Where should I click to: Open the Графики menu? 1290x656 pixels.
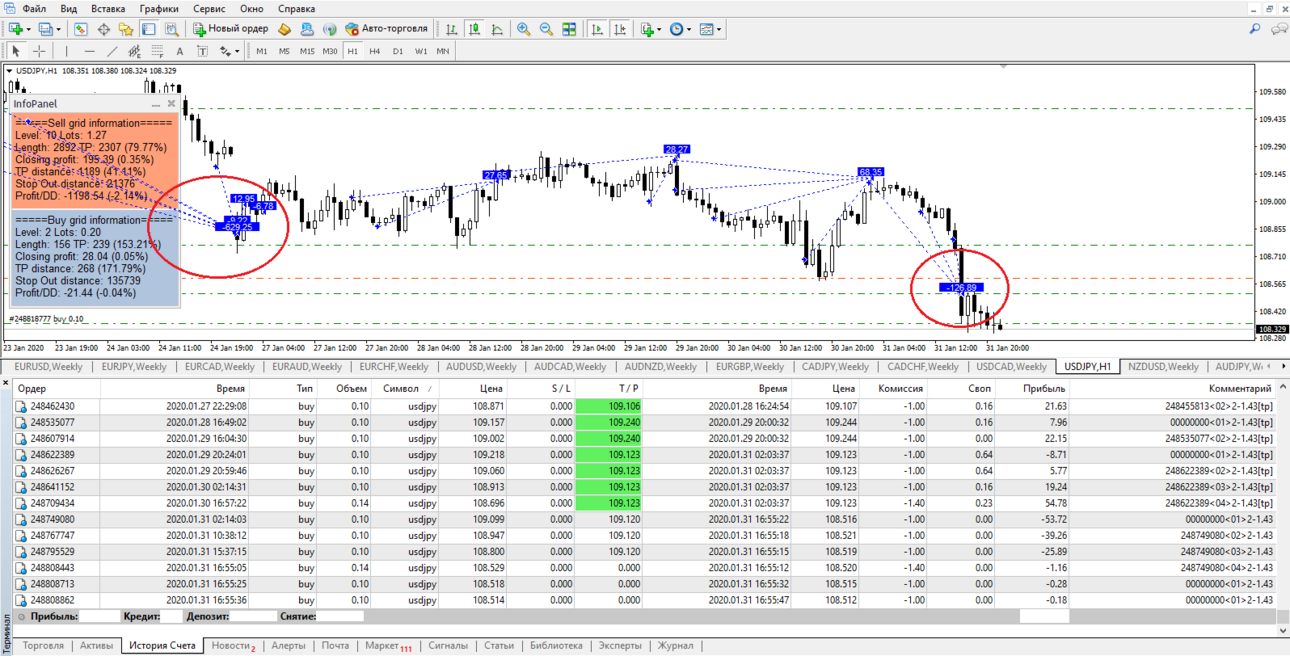[159, 8]
